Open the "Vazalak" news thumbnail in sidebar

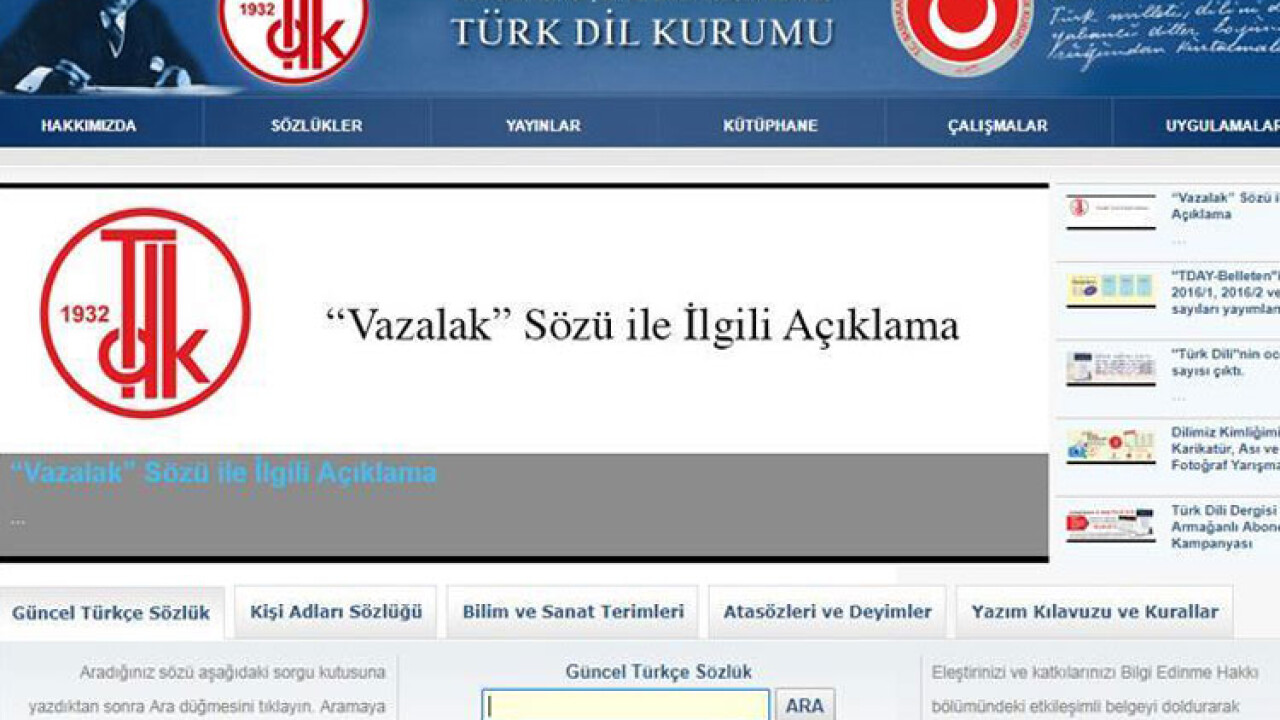[x=1110, y=210]
